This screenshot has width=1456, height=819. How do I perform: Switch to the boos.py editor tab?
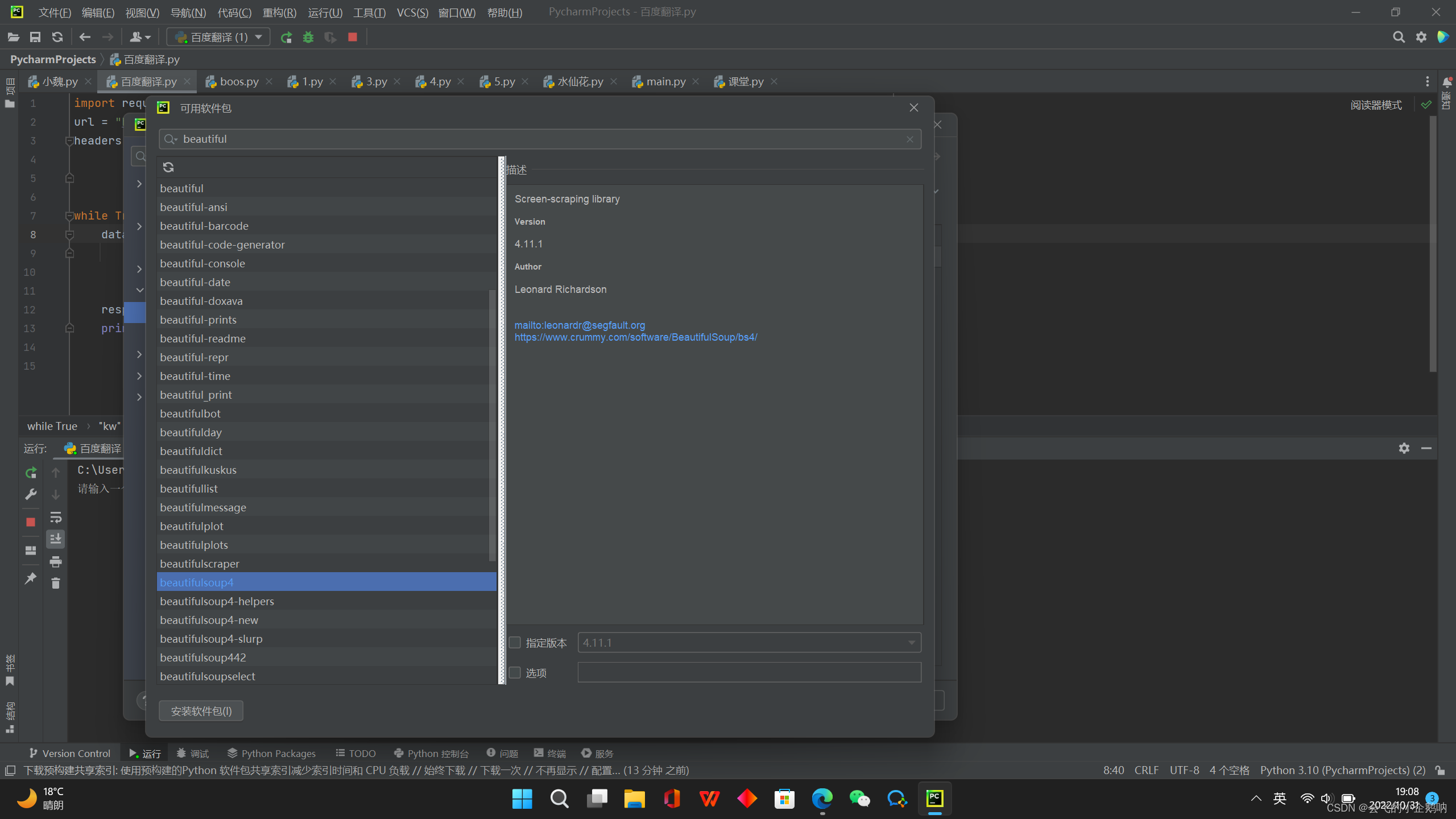click(239, 82)
